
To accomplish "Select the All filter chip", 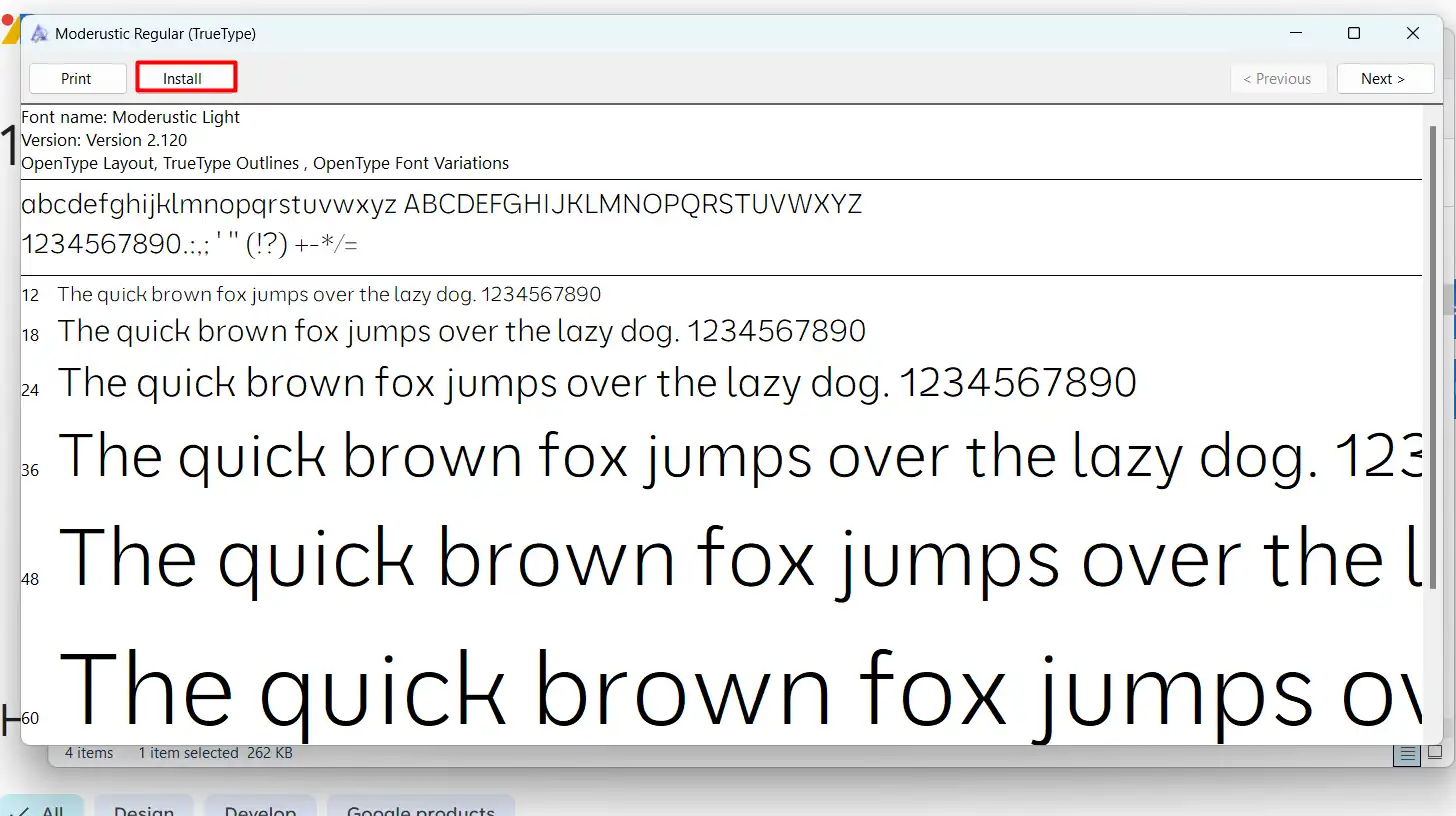I will pyautogui.click(x=43, y=808).
